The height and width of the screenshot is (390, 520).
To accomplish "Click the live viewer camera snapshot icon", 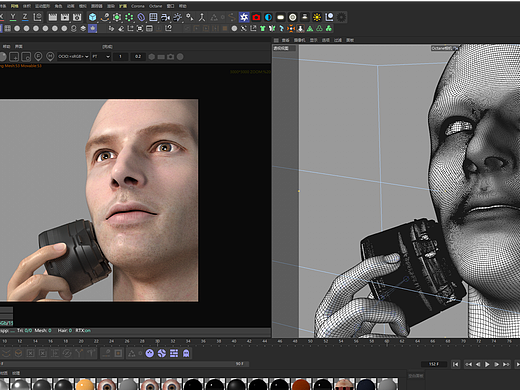I will 170,57.
